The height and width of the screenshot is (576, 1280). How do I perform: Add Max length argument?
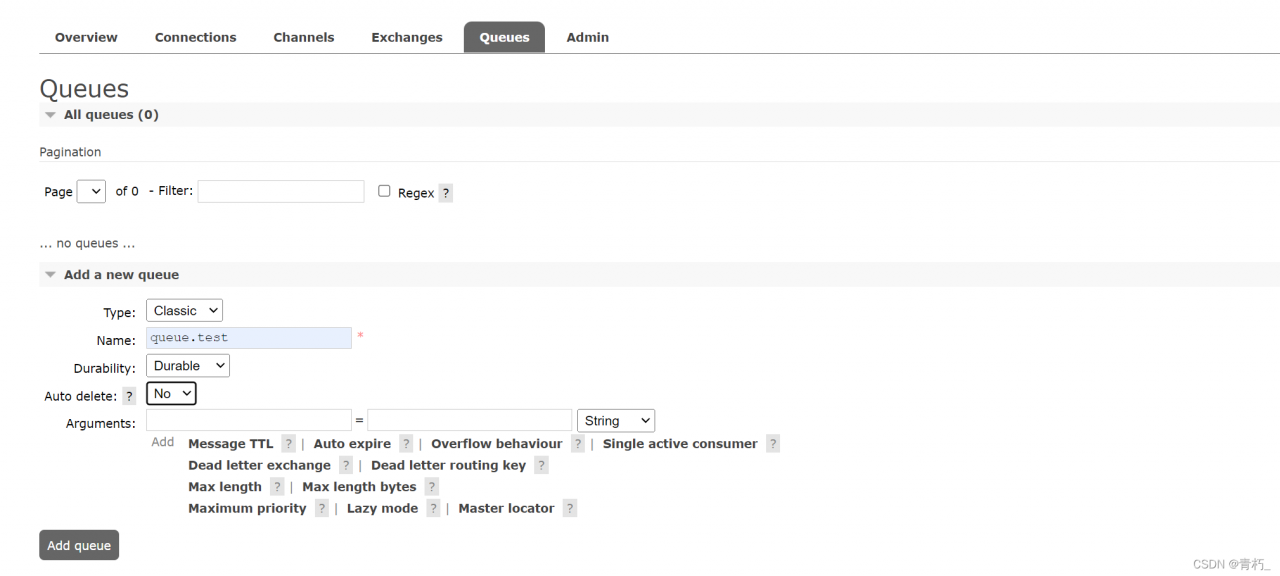(225, 487)
